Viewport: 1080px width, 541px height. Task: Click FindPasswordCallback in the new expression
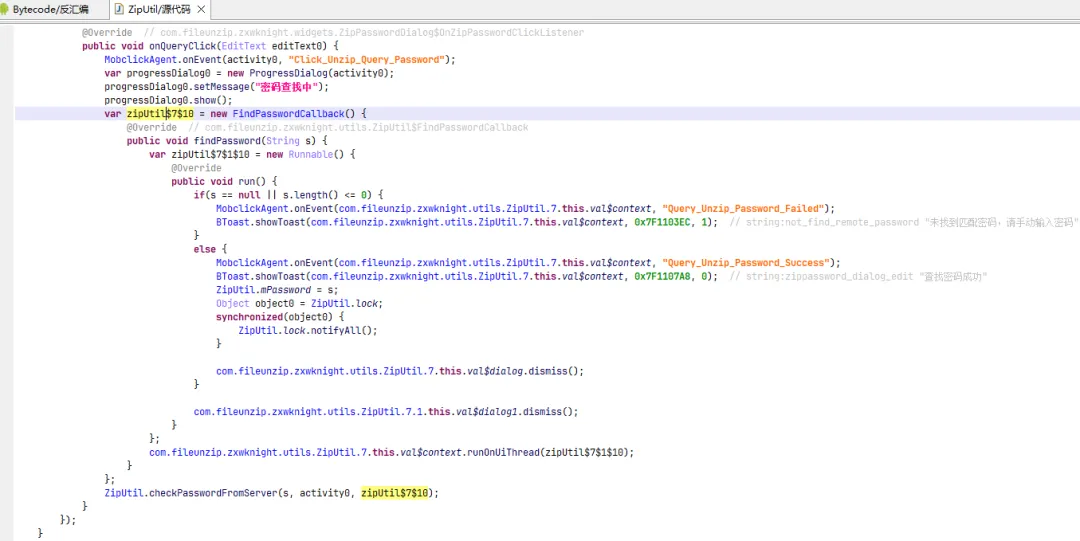(x=288, y=114)
